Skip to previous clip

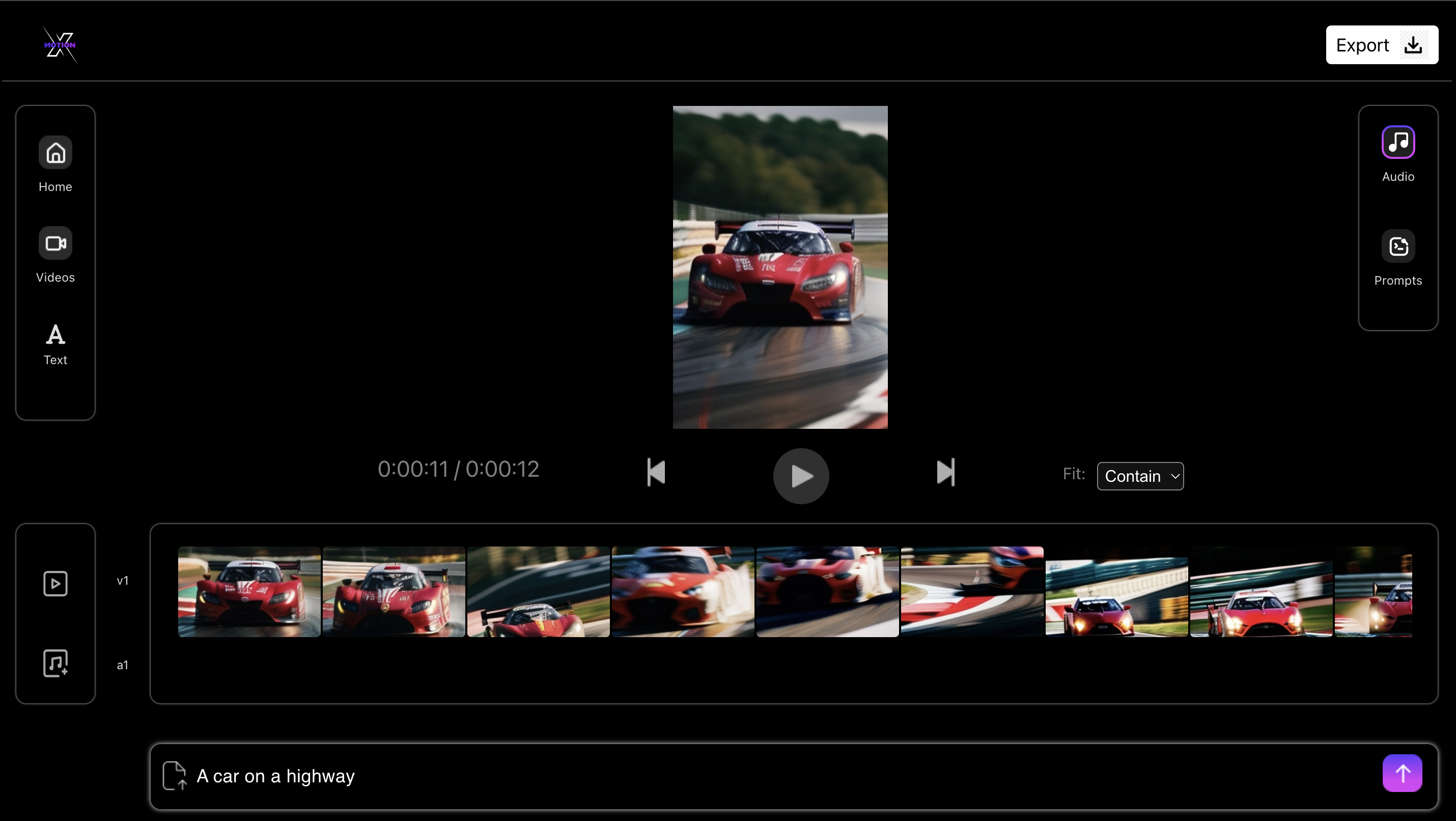click(656, 472)
